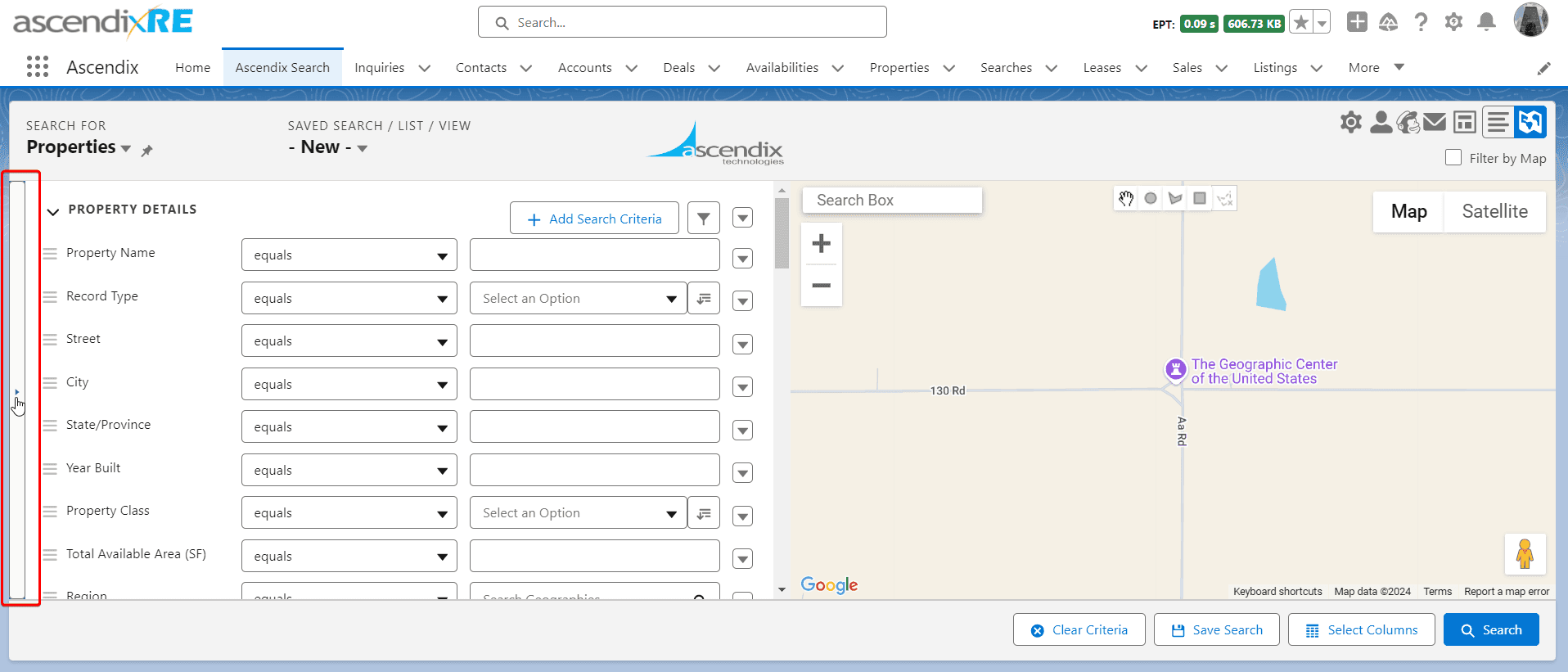Click Add Search Criteria button
This screenshot has width=1568, height=672.
coord(594,219)
